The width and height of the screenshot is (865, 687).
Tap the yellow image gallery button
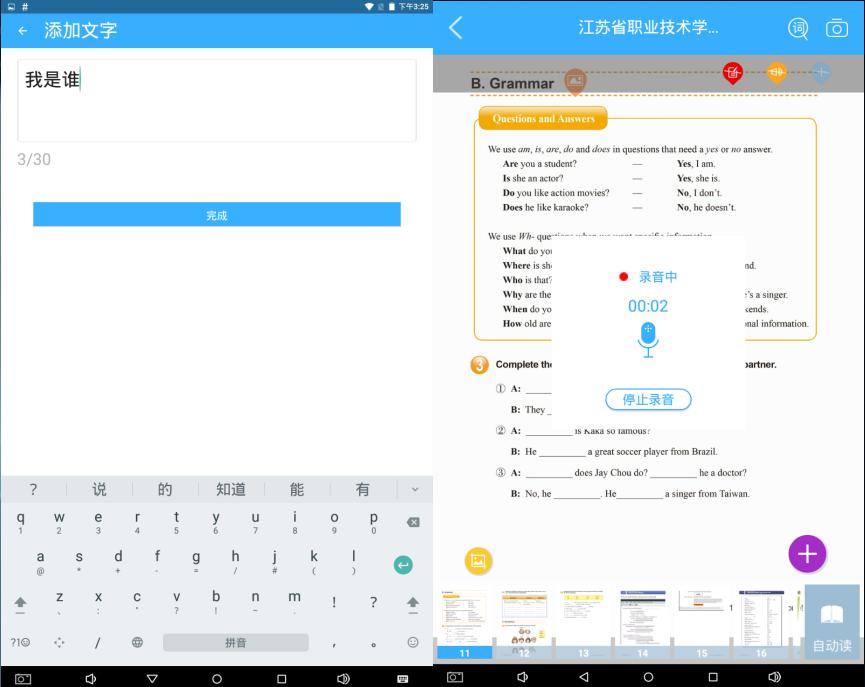(x=479, y=561)
